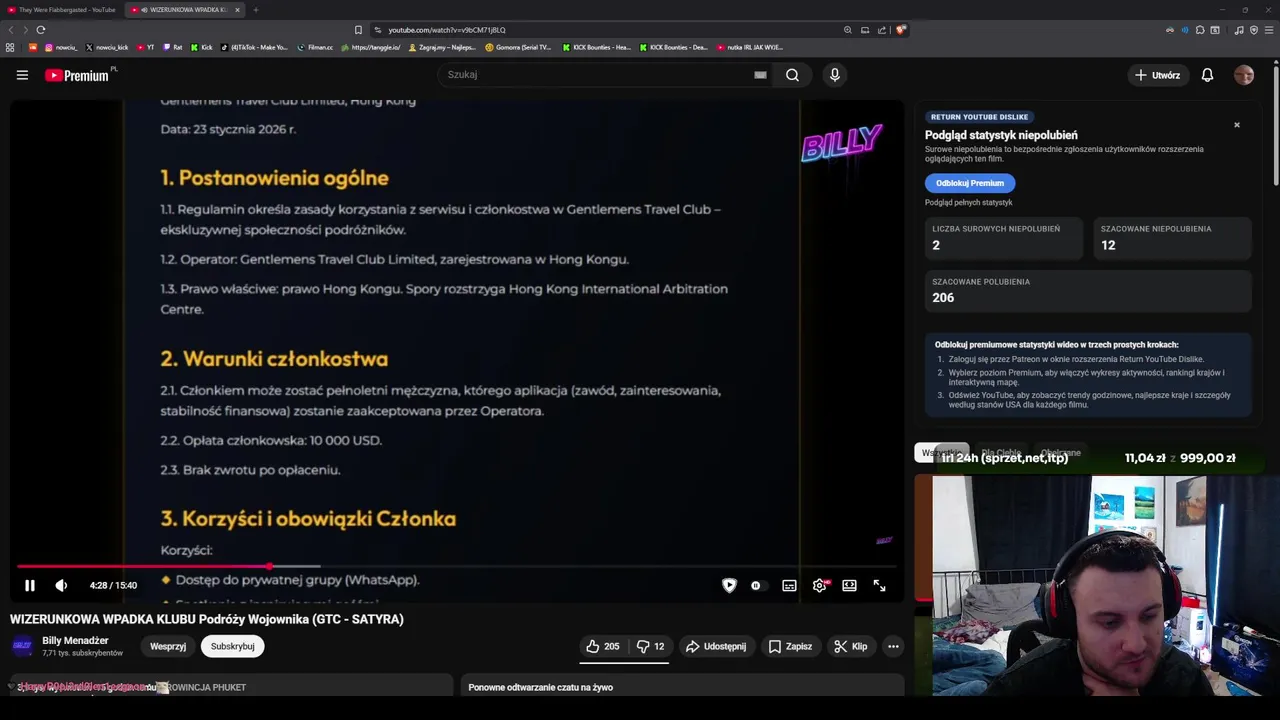Pause the video
This screenshot has width=1280, height=720.
pos(30,586)
